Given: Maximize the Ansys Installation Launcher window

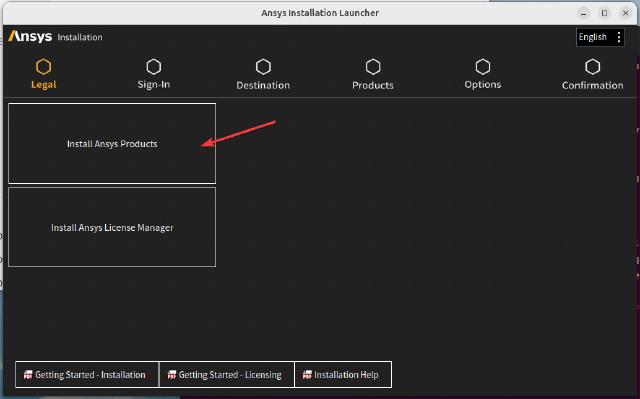Looking at the screenshot, I should point(604,13).
